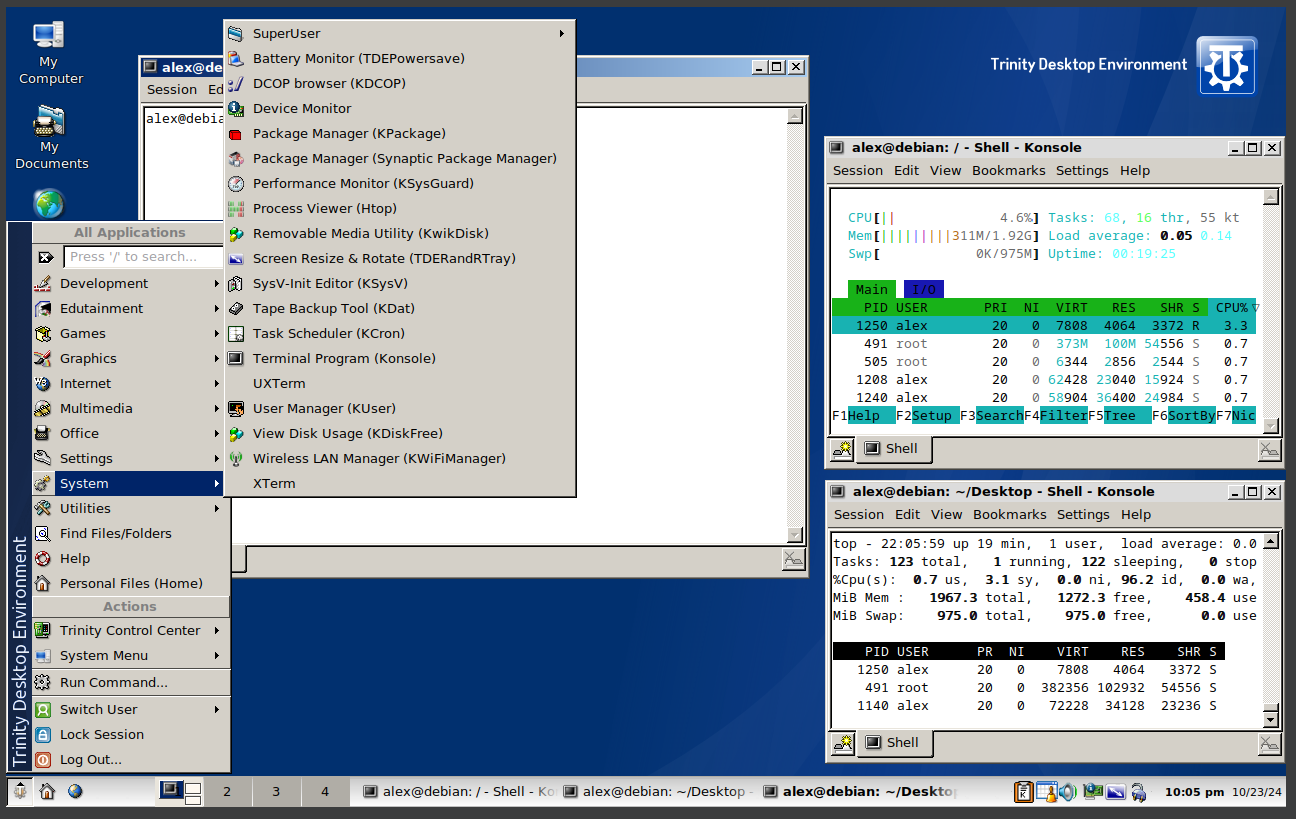
Task: Click the volume speaker icon in system tray
Action: 1068,792
